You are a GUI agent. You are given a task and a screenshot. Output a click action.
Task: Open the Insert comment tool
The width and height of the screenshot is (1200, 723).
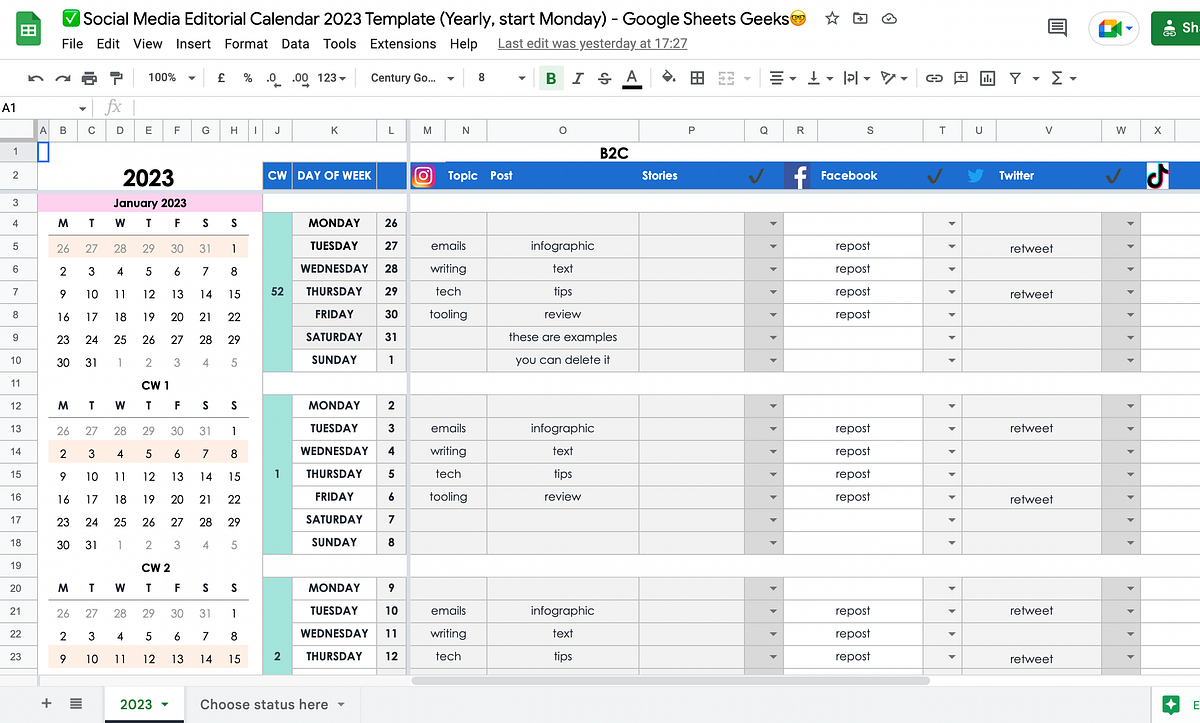click(x=960, y=77)
